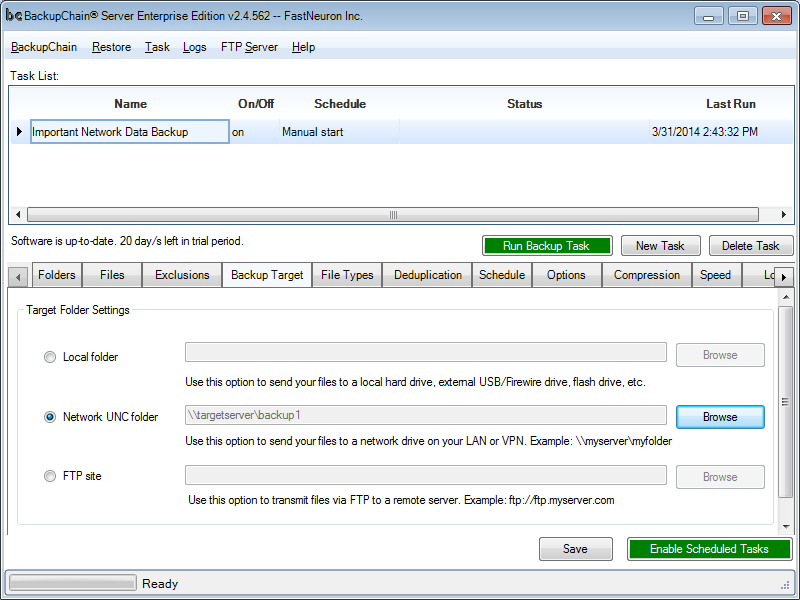Click the settings panel vertical scrollbar thumb
This screenshot has width=800, height=600.
pos(786,402)
